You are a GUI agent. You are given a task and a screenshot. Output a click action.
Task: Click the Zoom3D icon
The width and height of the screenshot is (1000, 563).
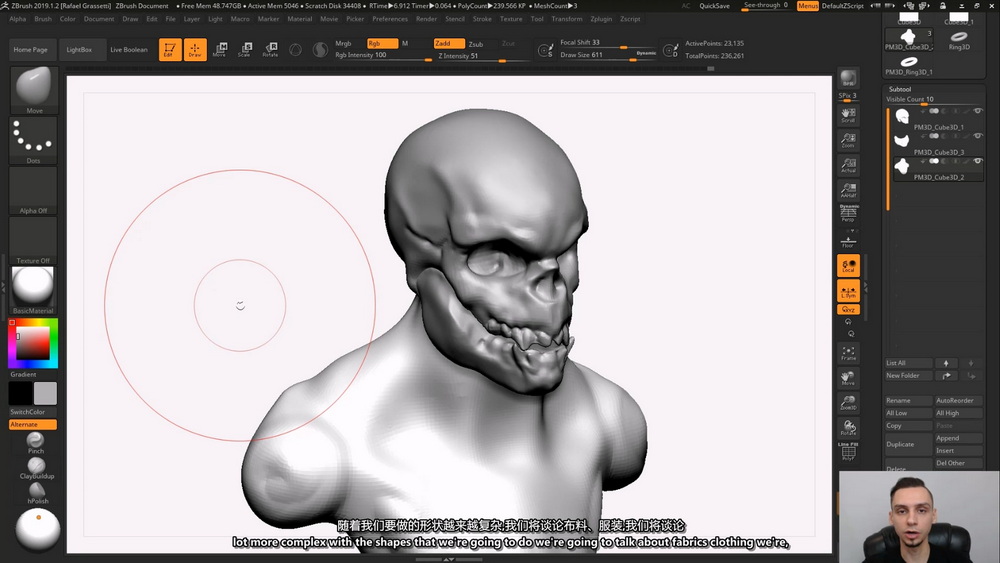848,403
